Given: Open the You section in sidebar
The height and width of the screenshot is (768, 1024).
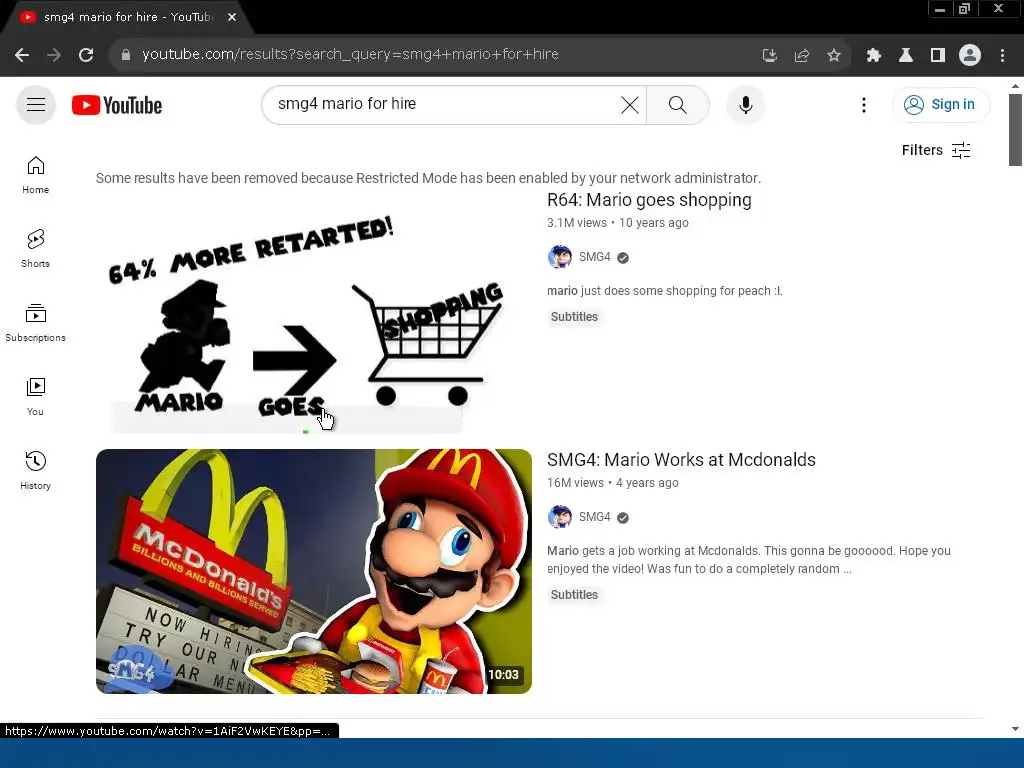Looking at the screenshot, I should 35,396.
